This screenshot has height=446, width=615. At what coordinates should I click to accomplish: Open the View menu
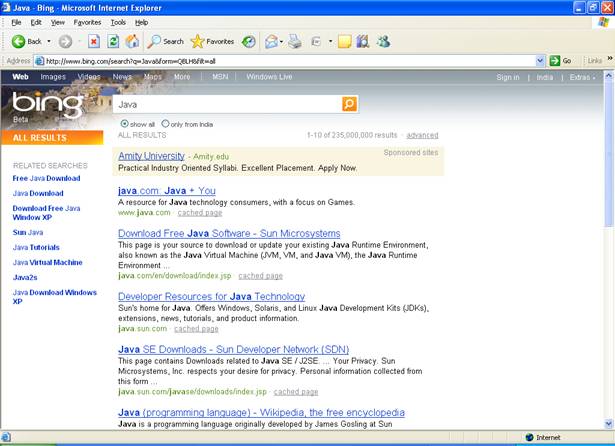[x=58, y=22]
